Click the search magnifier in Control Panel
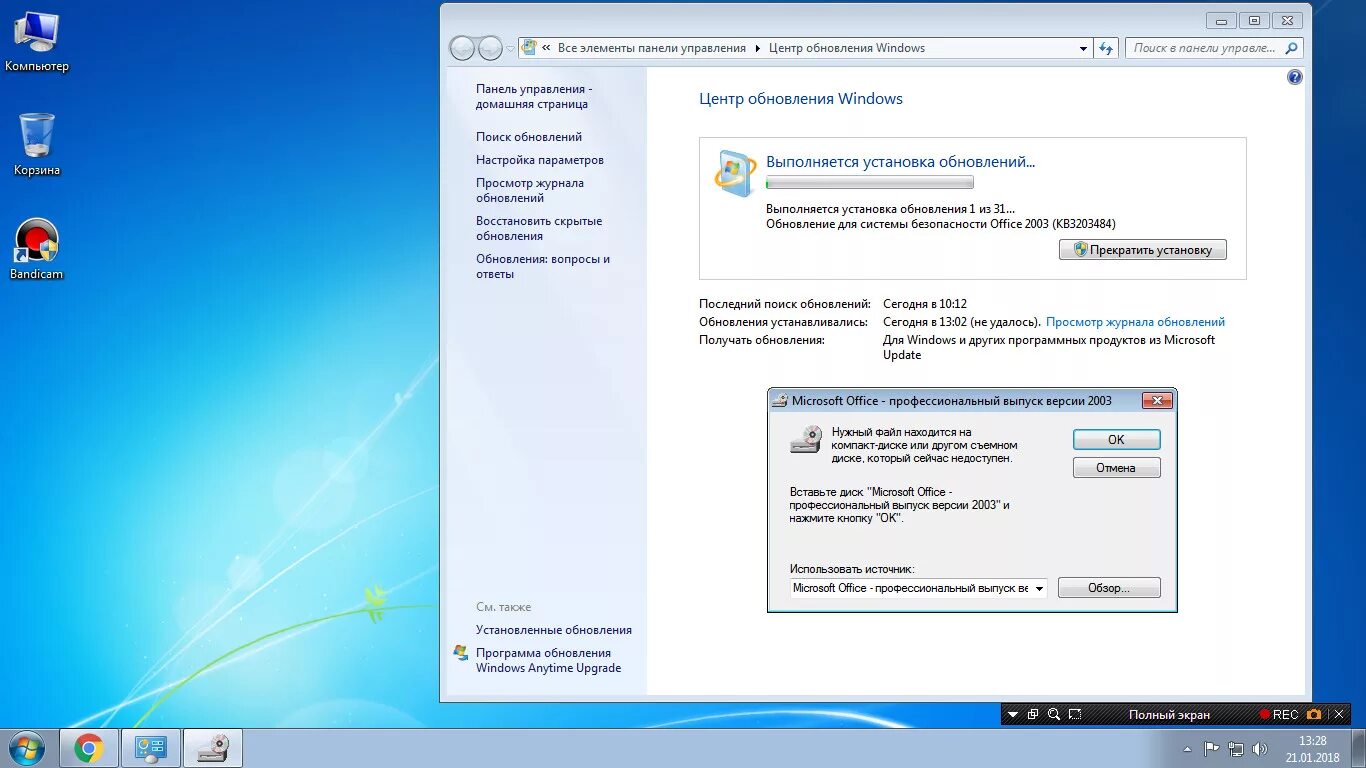Viewport: 1366px width, 768px height. coord(1291,48)
